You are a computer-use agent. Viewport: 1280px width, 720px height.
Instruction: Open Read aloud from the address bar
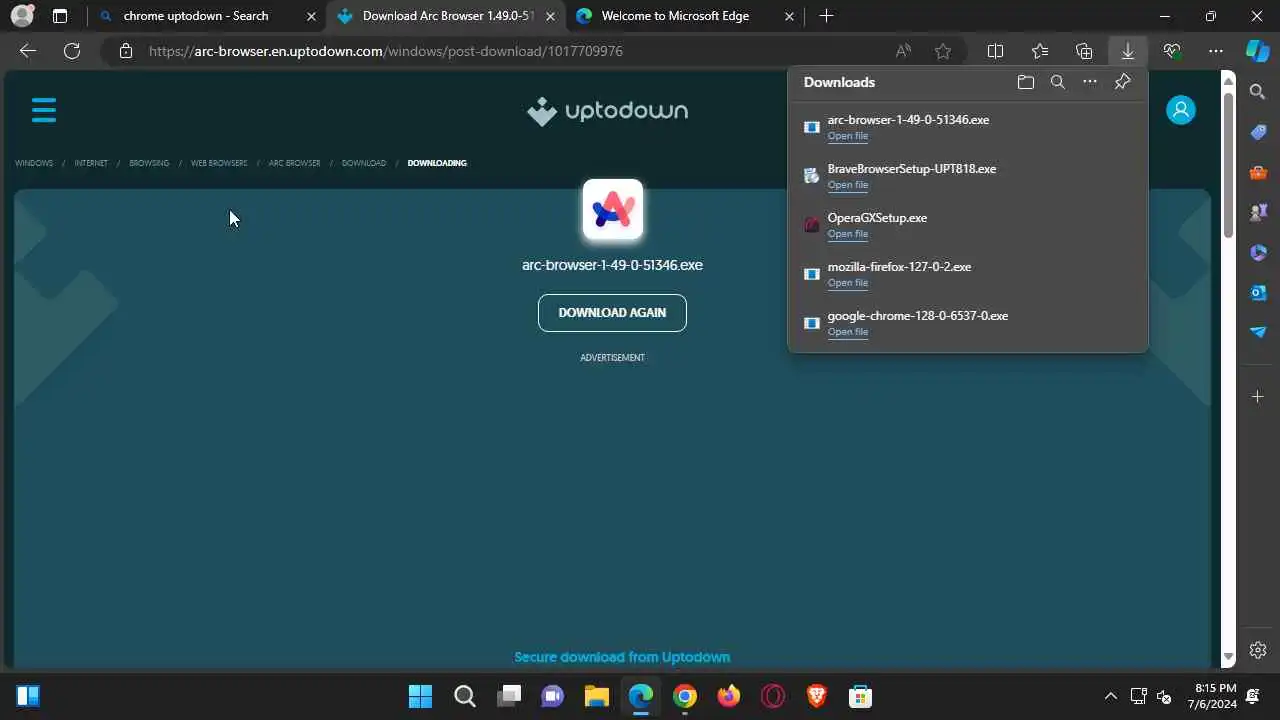point(903,51)
